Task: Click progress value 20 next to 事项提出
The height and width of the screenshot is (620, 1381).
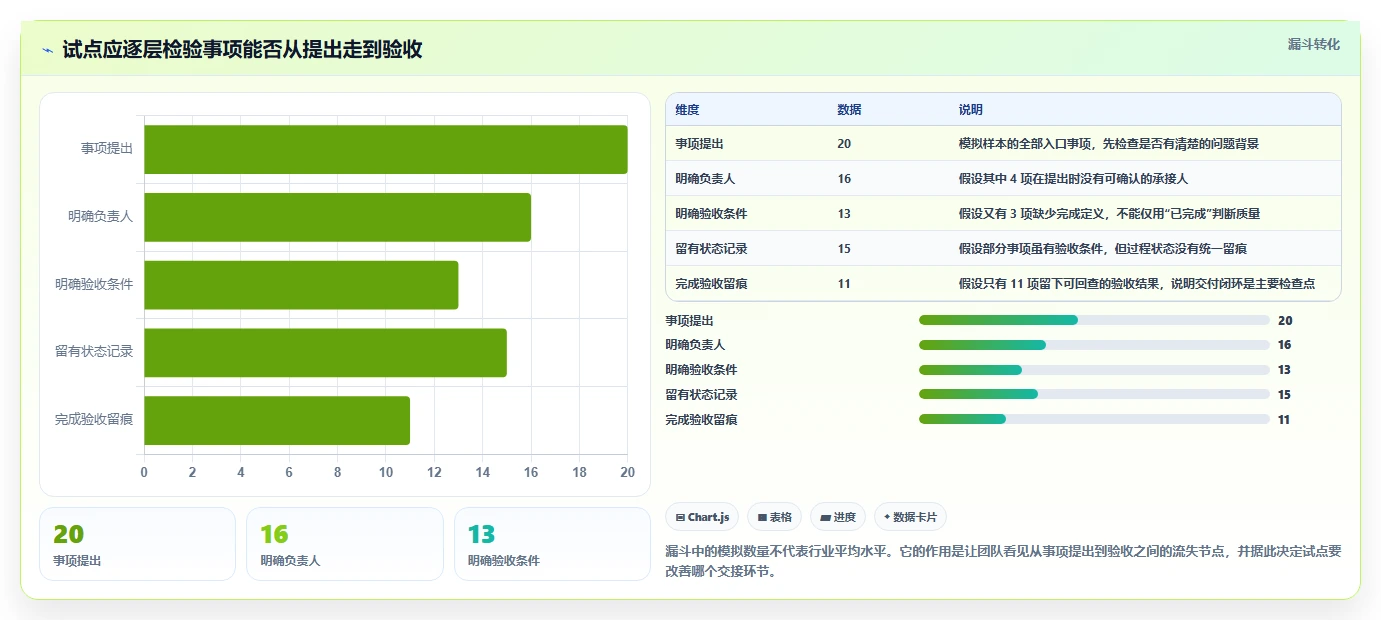Action: tap(1285, 320)
